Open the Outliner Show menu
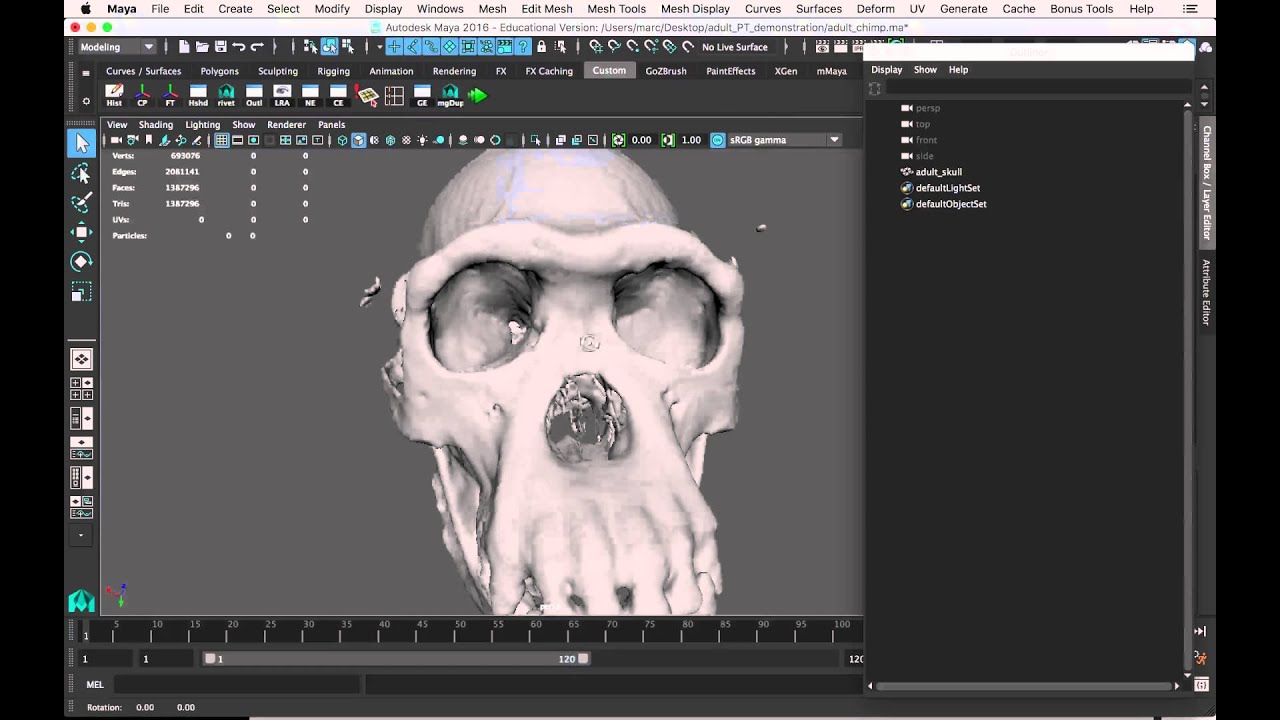The image size is (1280, 720). point(925,70)
